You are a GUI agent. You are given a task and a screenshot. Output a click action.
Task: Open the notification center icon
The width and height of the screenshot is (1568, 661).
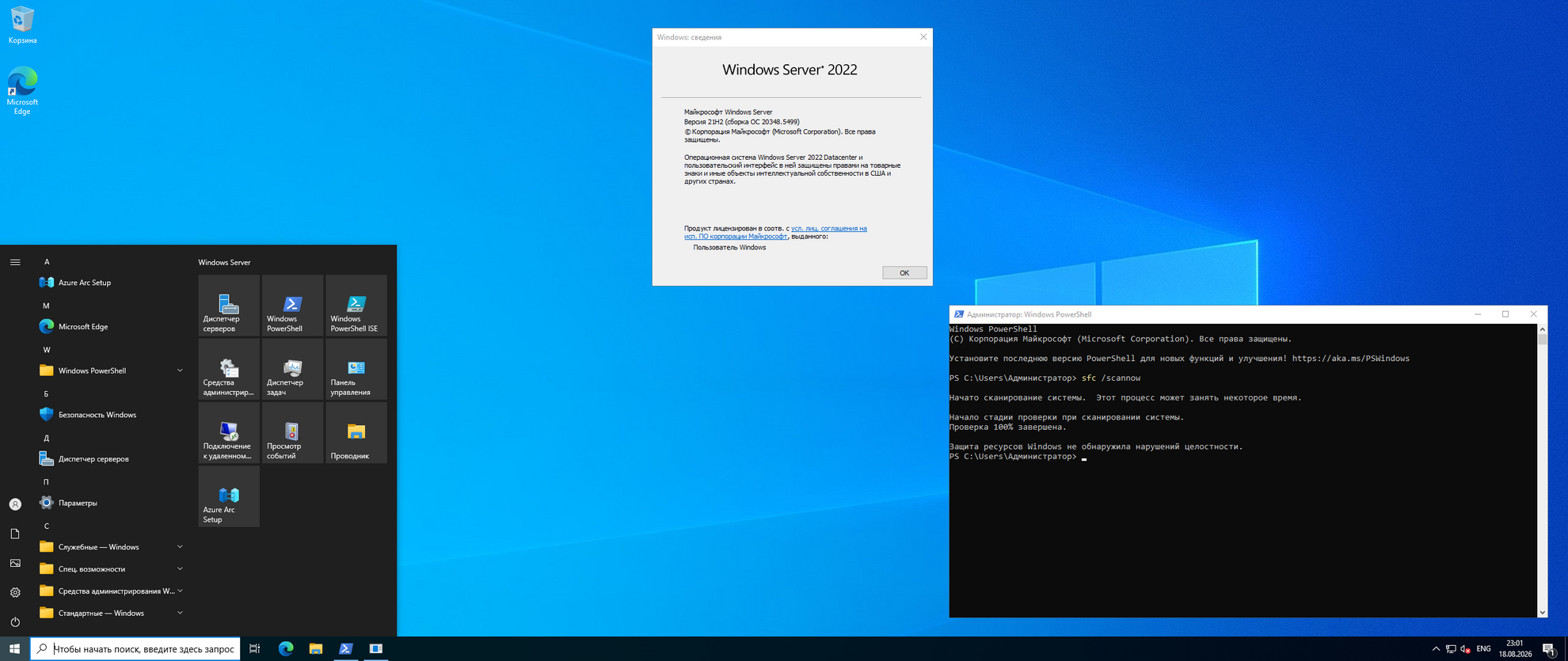click(1550, 649)
